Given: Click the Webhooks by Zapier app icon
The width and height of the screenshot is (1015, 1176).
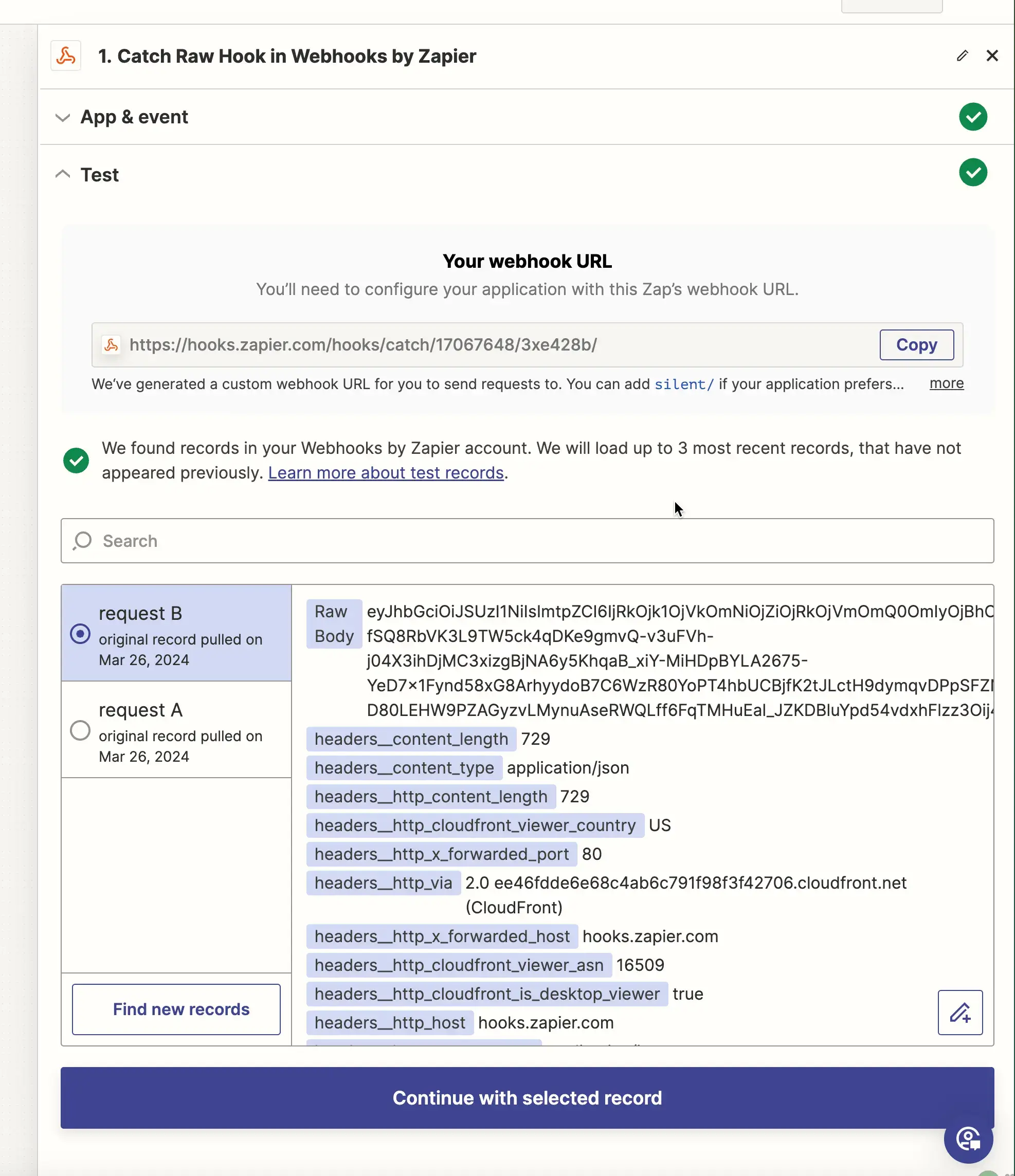Looking at the screenshot, I should tap(66, 56).
